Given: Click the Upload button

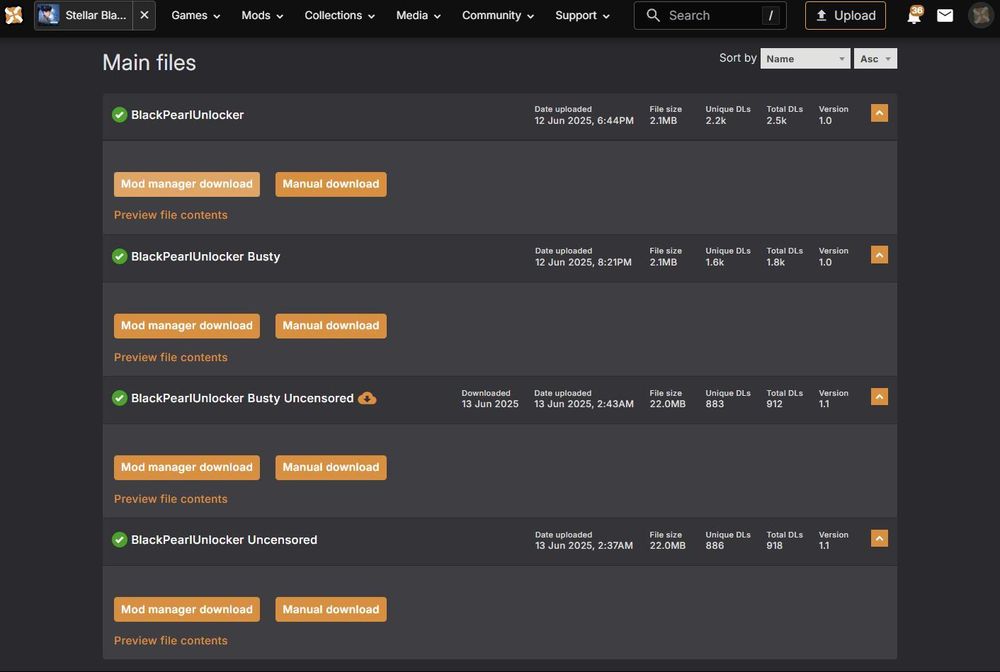Looking at the screenshot, I should [845, 16].
